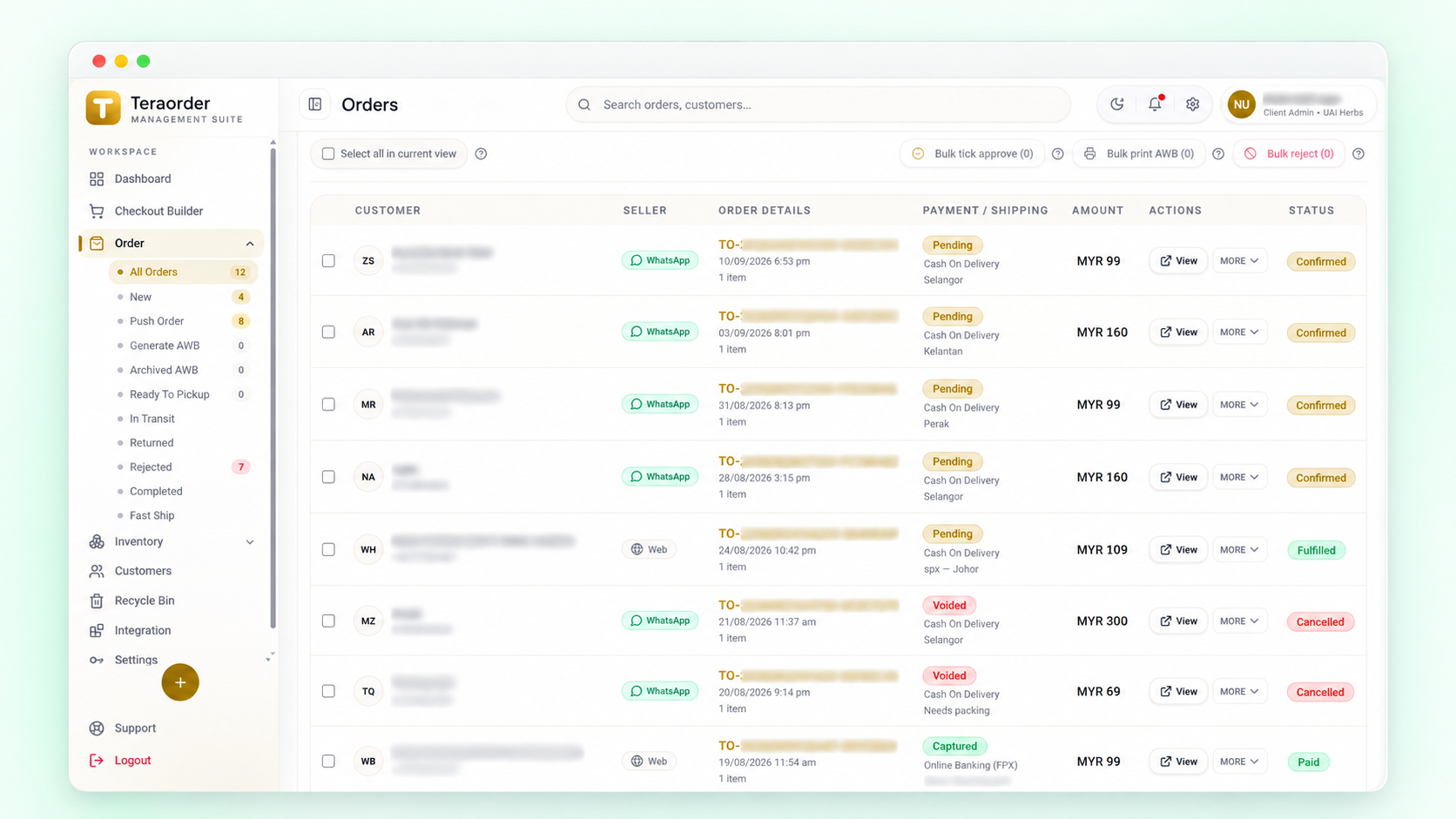Tick the checkbox for MR order

point(328,404)
